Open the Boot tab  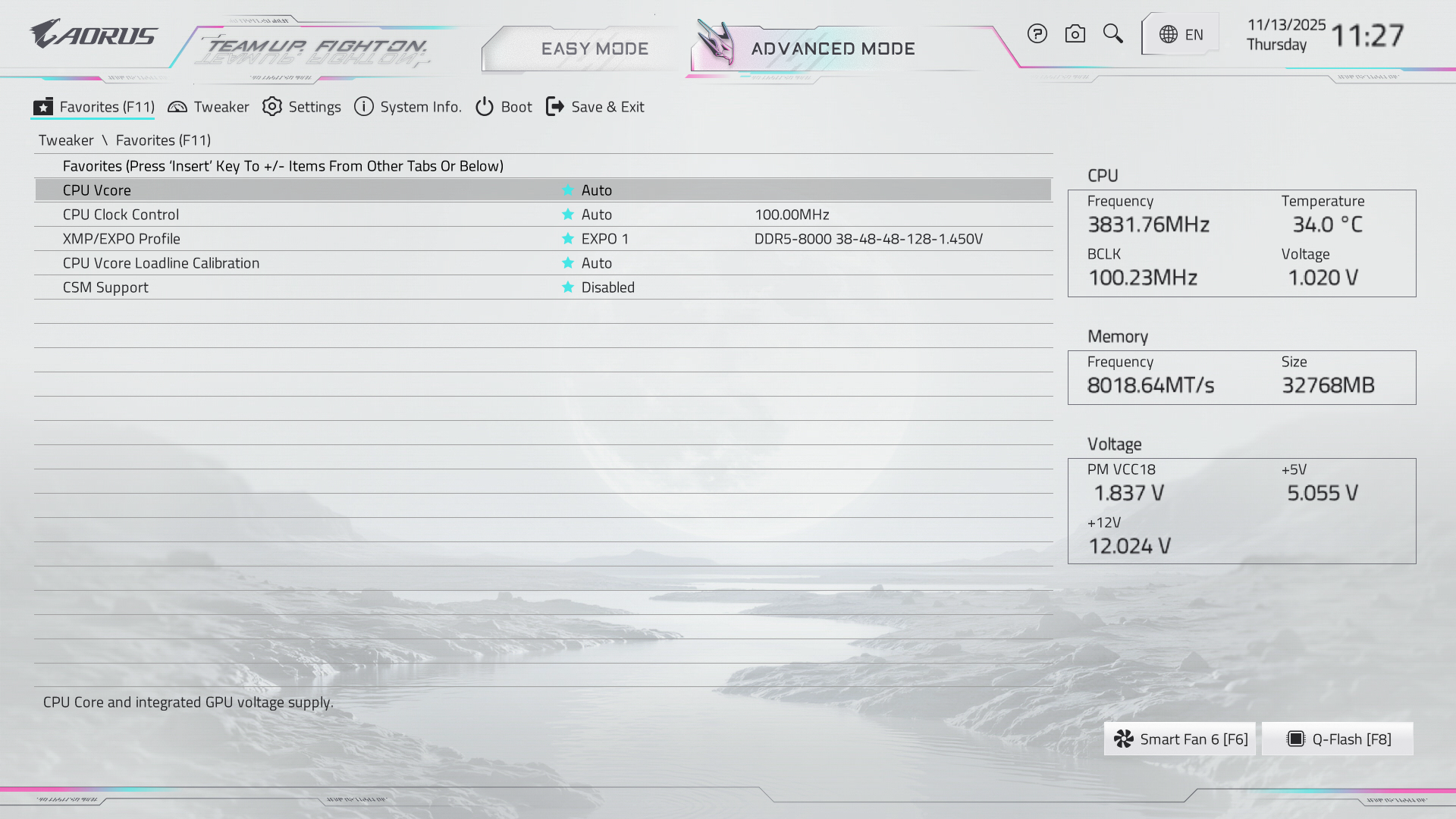tap(504, 107)
